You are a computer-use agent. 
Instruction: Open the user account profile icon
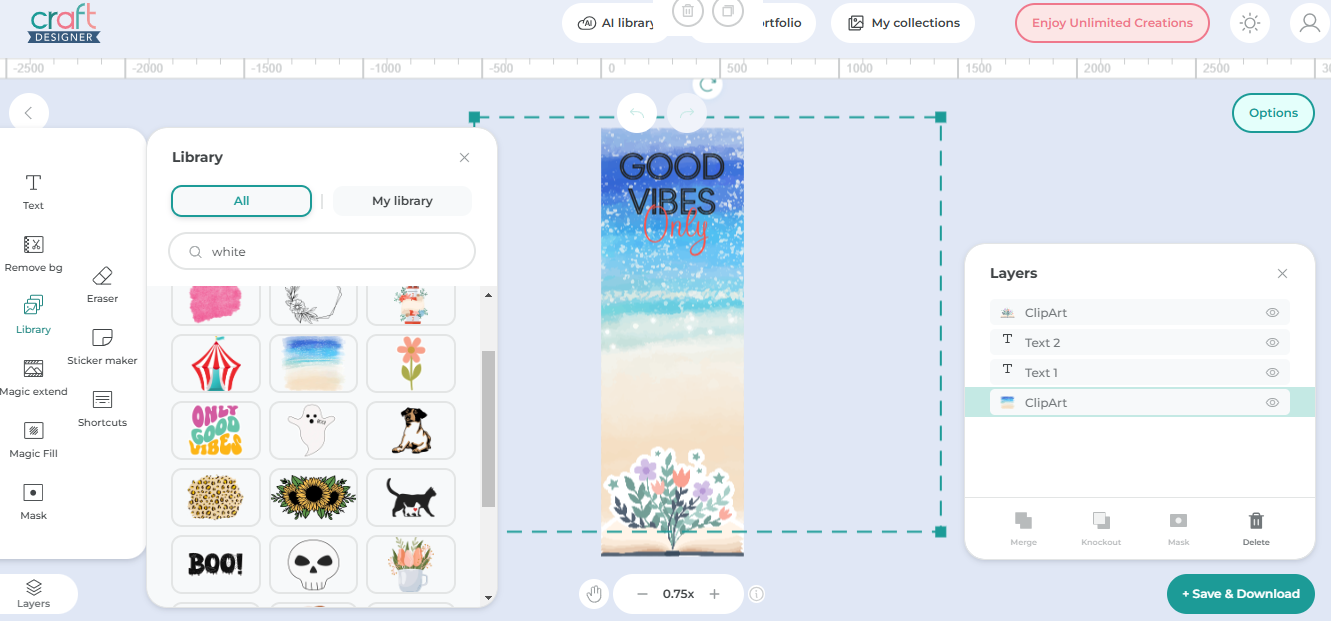[x=1310, y=23]
